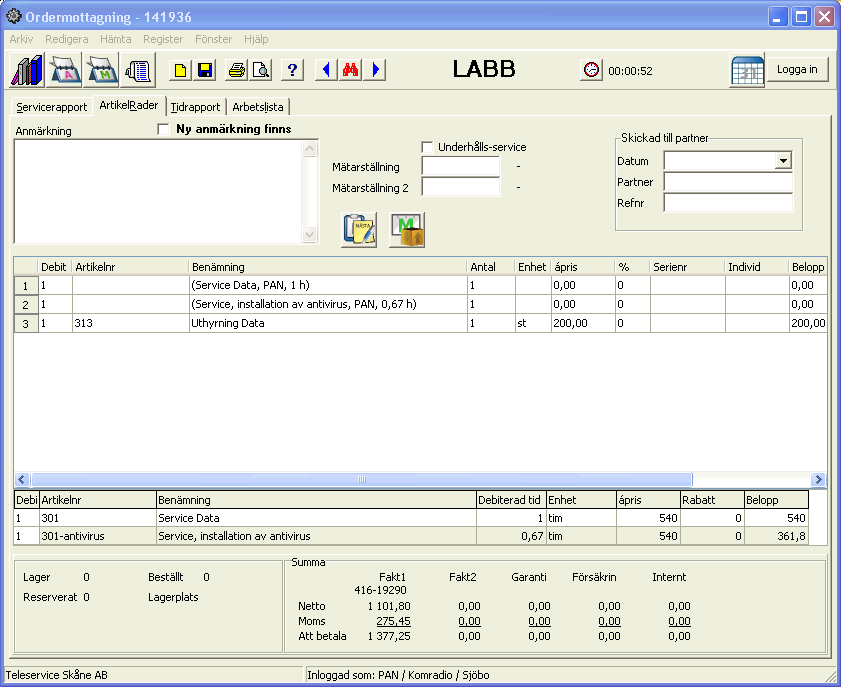Click the new document icon
Image resolution: width=841 pixels, height=687 pixels.
pos(180,70)
